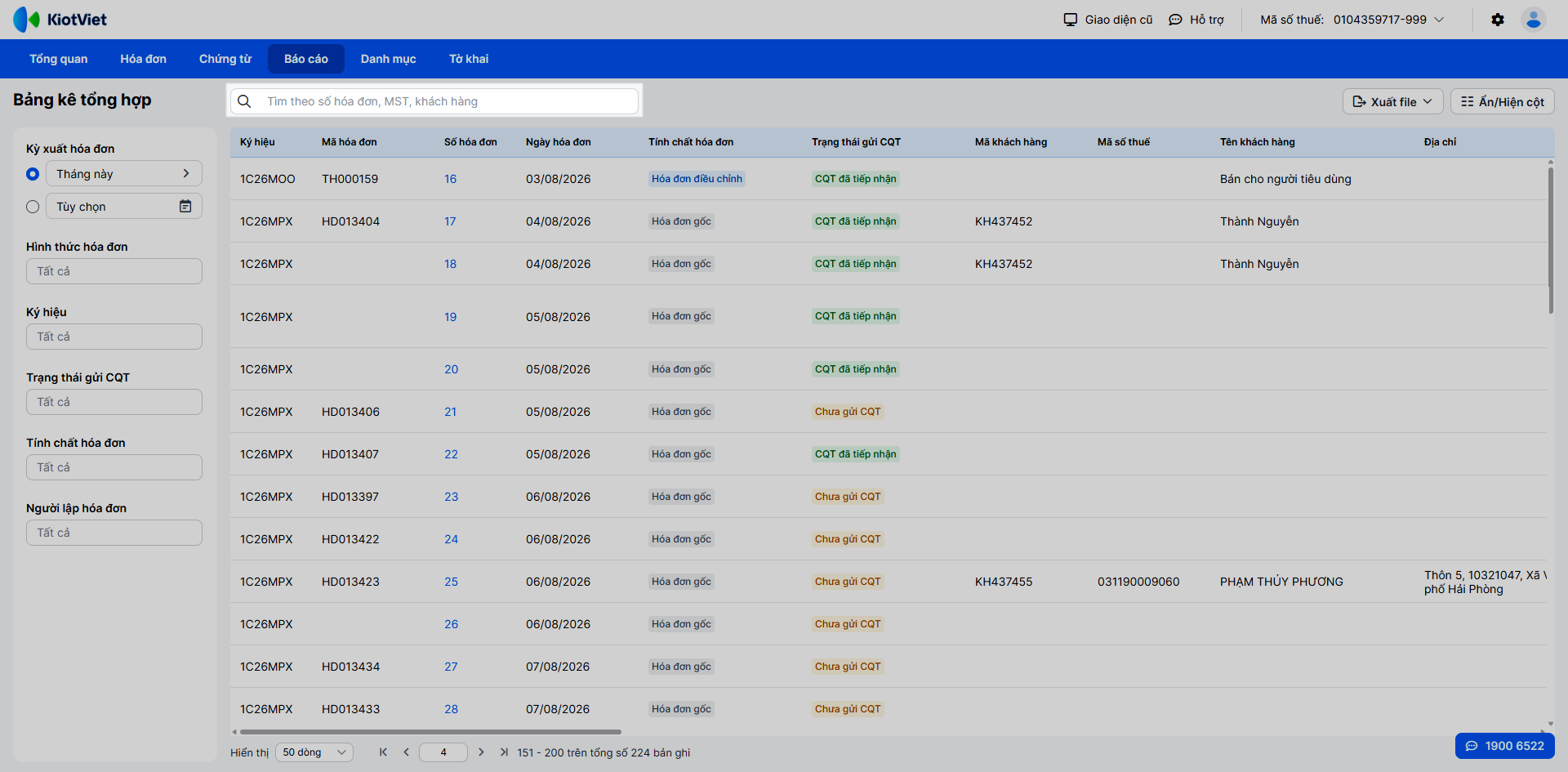Click the horizontal table scrollbar
The height and width of the screenshot is (772, 1568).
pos(430,732)
